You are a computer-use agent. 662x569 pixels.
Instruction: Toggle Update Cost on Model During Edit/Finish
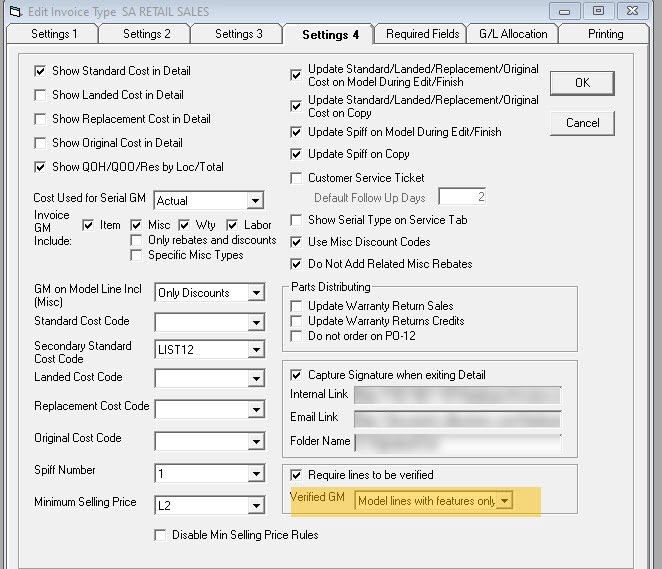[x=296, y=75]
